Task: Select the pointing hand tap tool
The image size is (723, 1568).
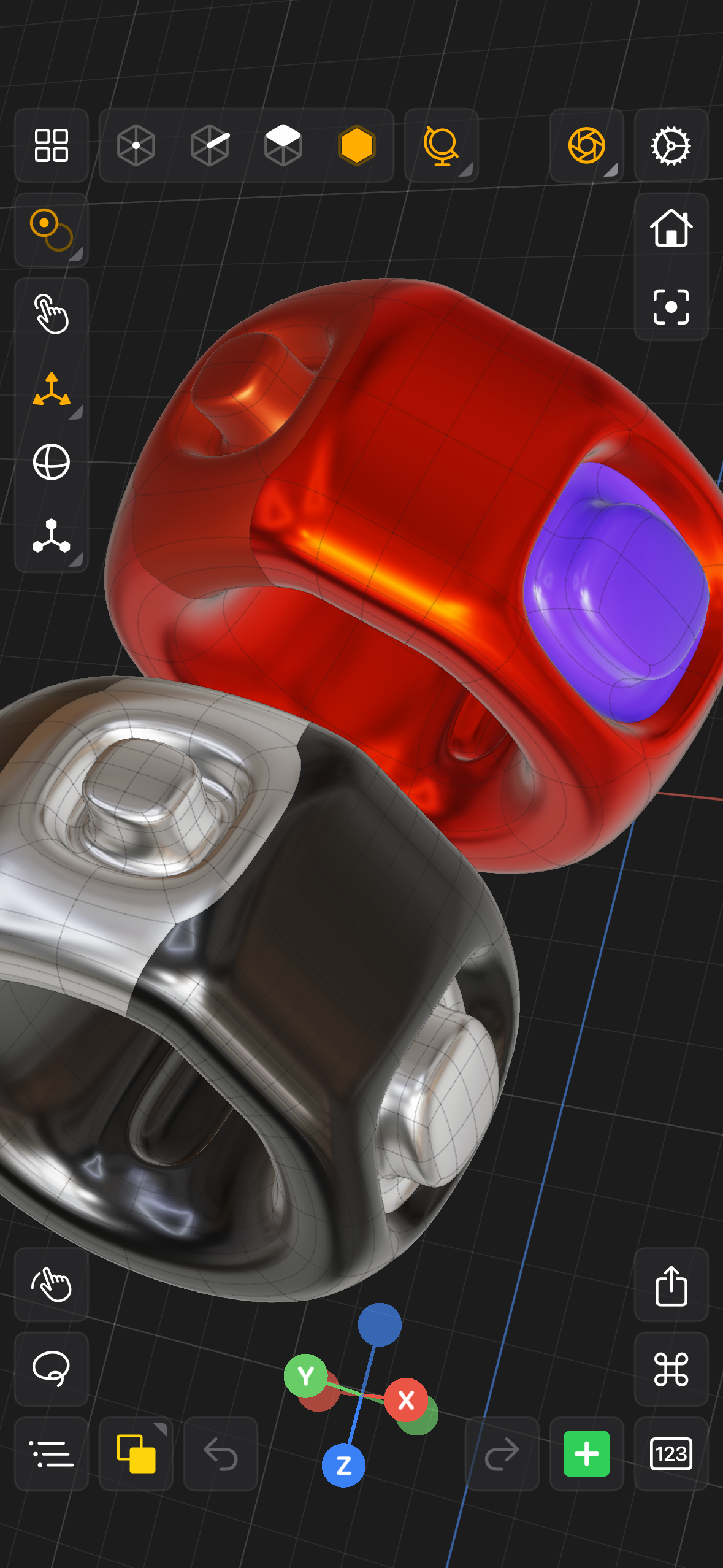Action: (x=52, y=313)
